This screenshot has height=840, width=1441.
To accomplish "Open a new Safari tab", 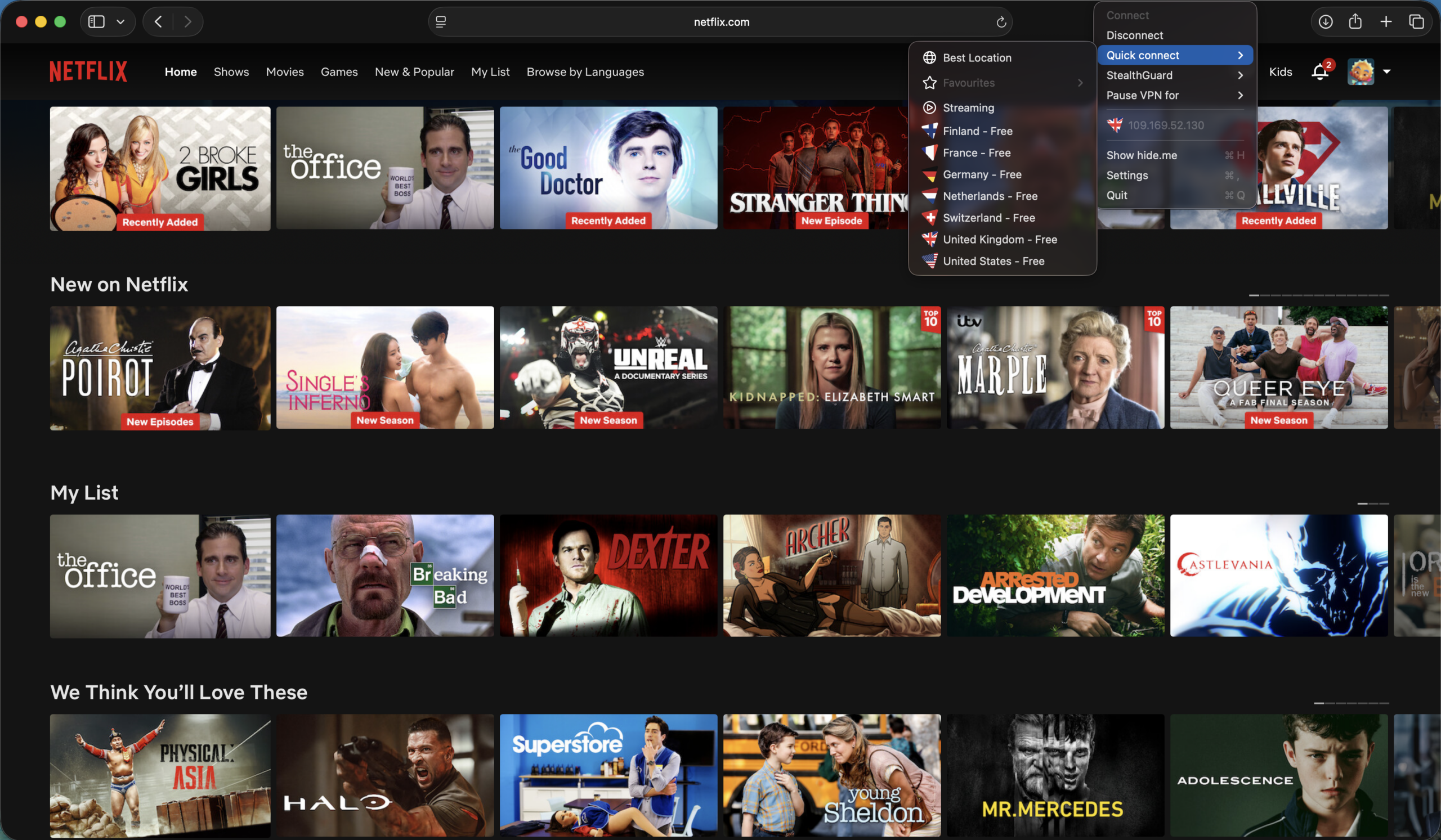I will (1386, 22).
